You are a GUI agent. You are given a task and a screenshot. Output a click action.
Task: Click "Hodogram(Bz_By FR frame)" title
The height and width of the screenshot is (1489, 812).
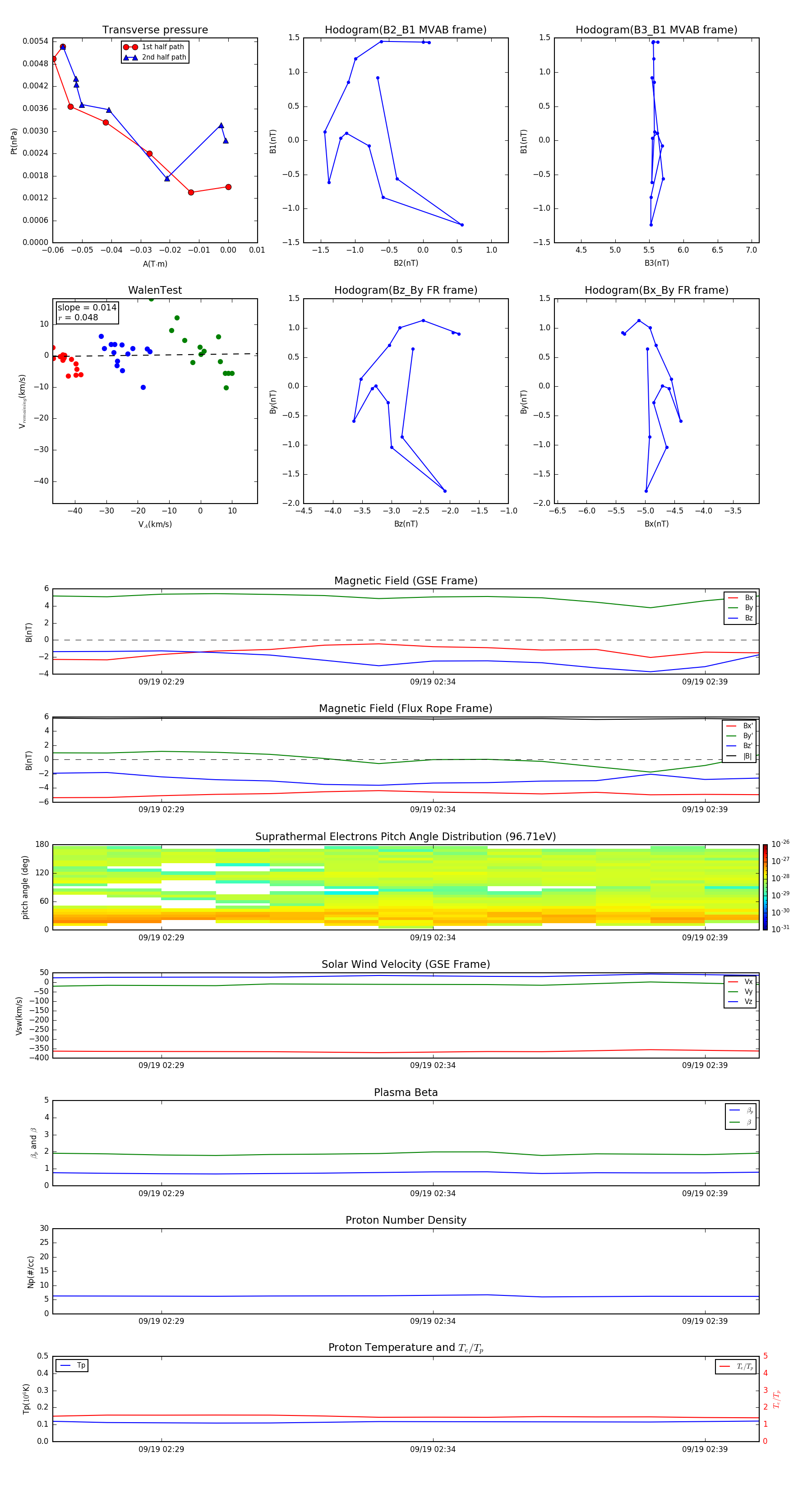406,290
